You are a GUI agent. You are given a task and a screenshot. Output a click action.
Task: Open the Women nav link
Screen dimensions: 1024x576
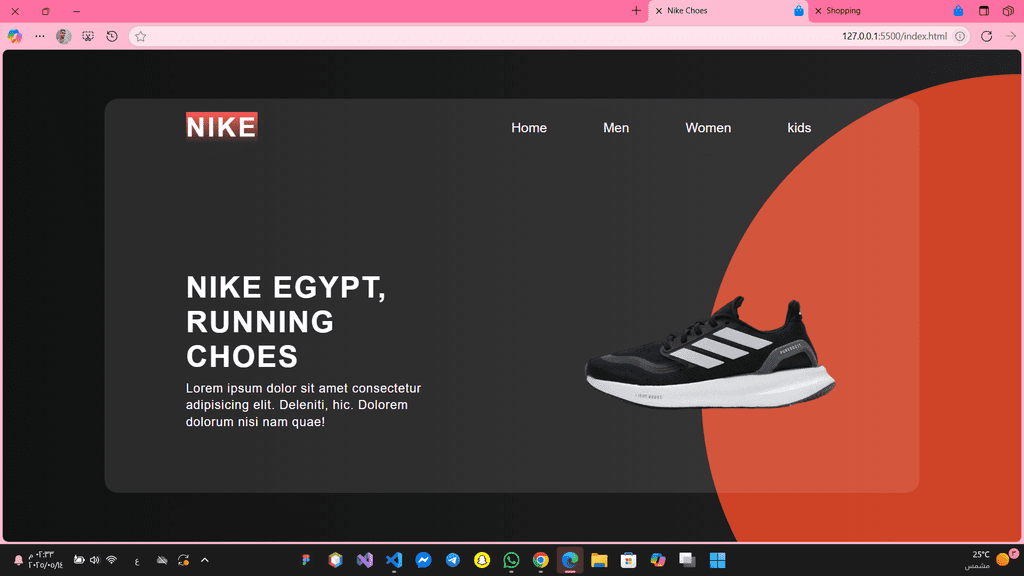click(708, 128)
